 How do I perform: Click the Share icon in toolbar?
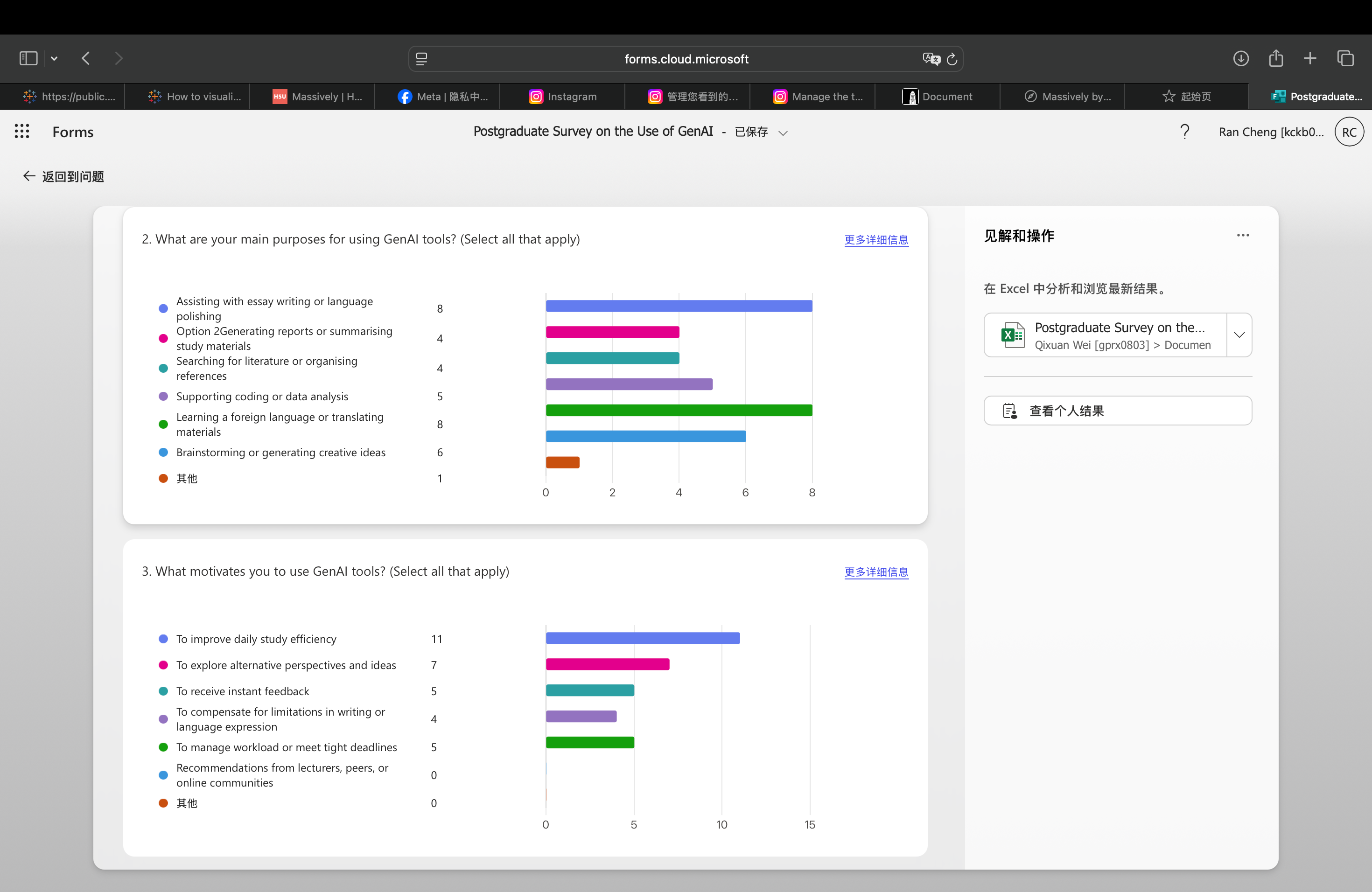coord(1276,58)
